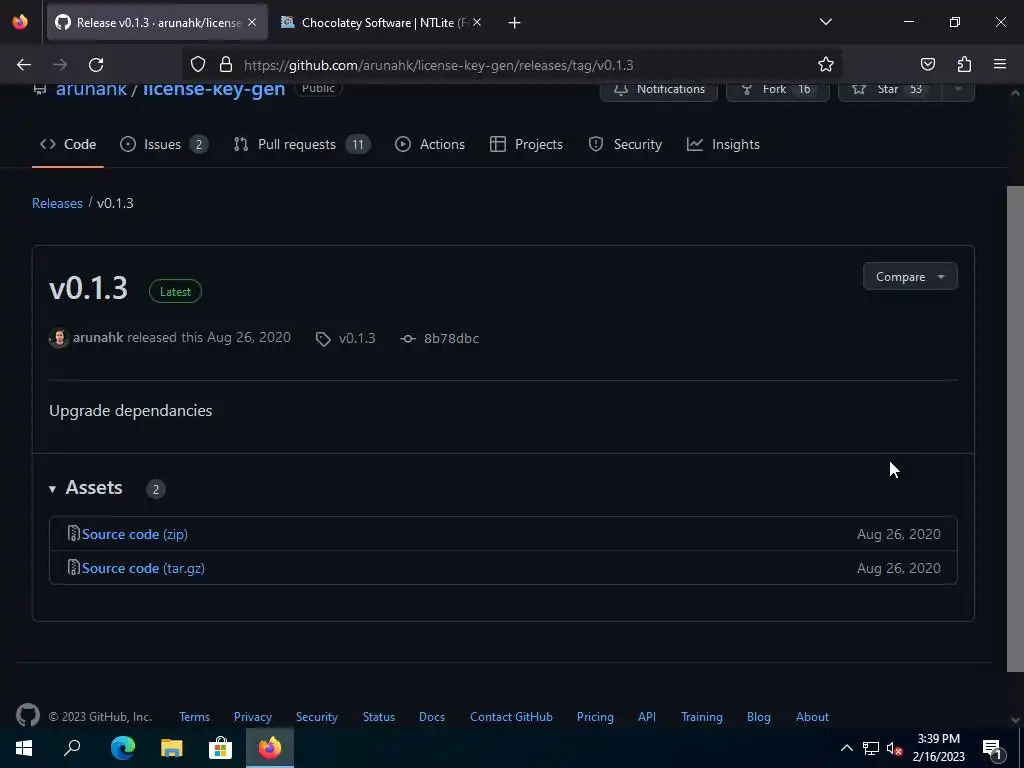The width and height of the screenshot is (1024, 768).
Task: Click the padlock site info icon
Action: coord(226,65)
